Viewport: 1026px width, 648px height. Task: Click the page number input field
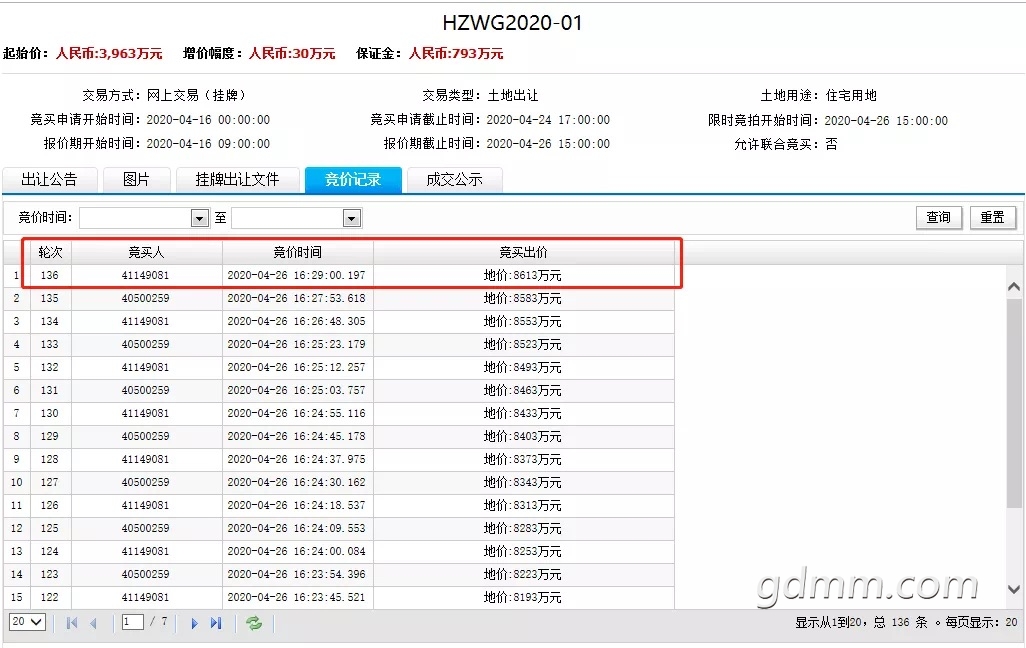tap(133, 622)
